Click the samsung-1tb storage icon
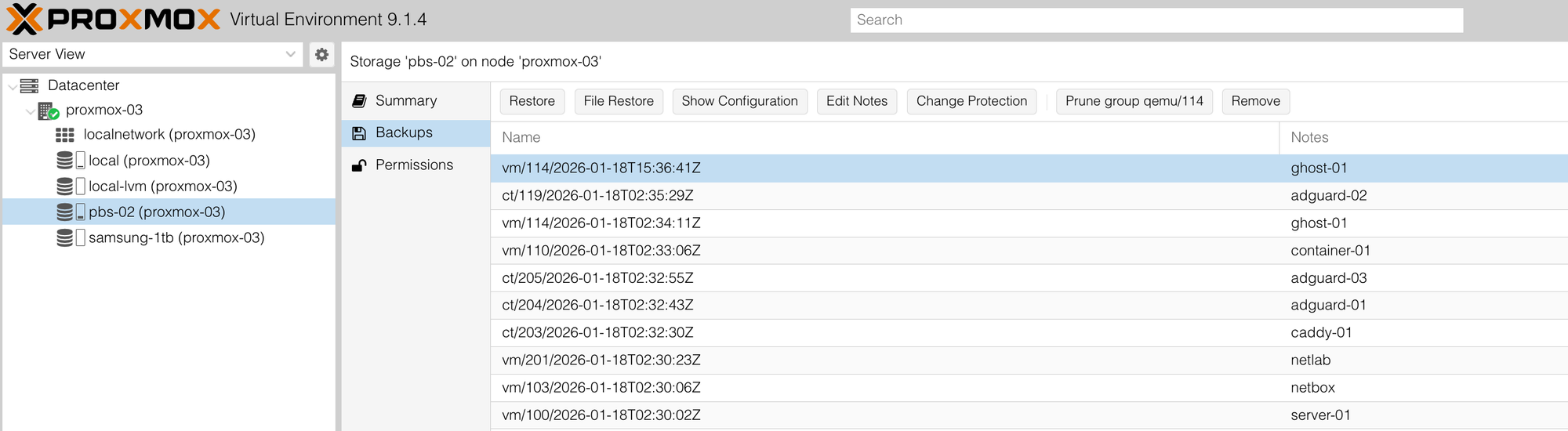 [x=70, y=238]
